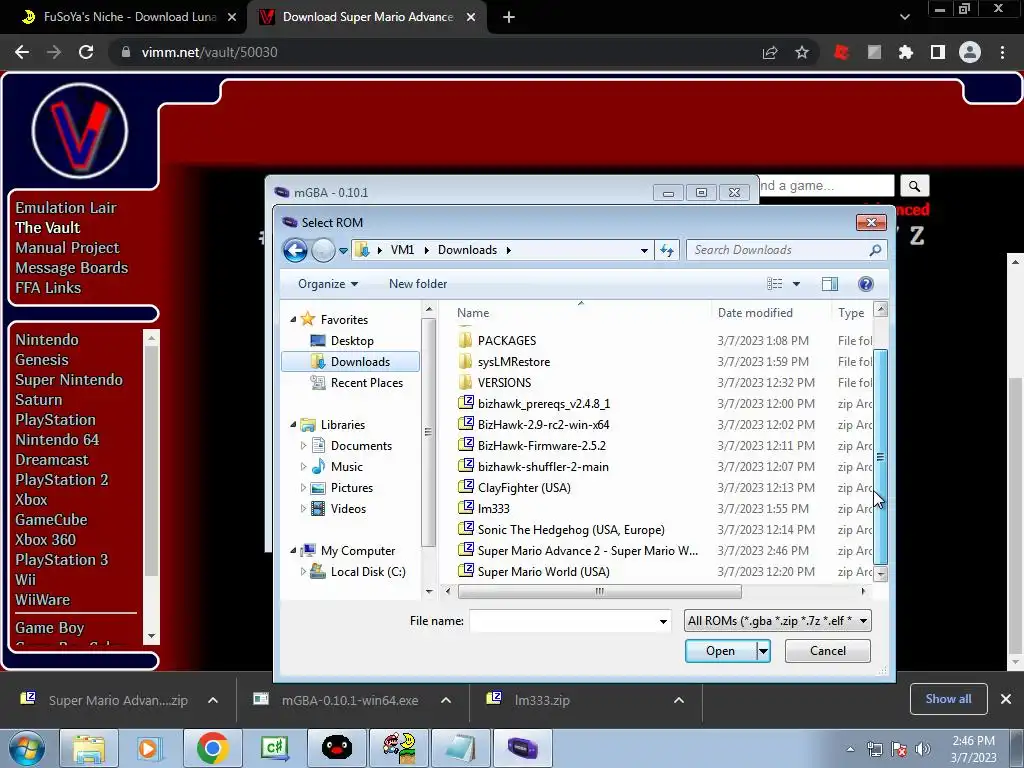Change file view with view icon
Image resolution: width=1024 pixels, height=768 pixels.
pyautogui.click(x=775, y=284)
